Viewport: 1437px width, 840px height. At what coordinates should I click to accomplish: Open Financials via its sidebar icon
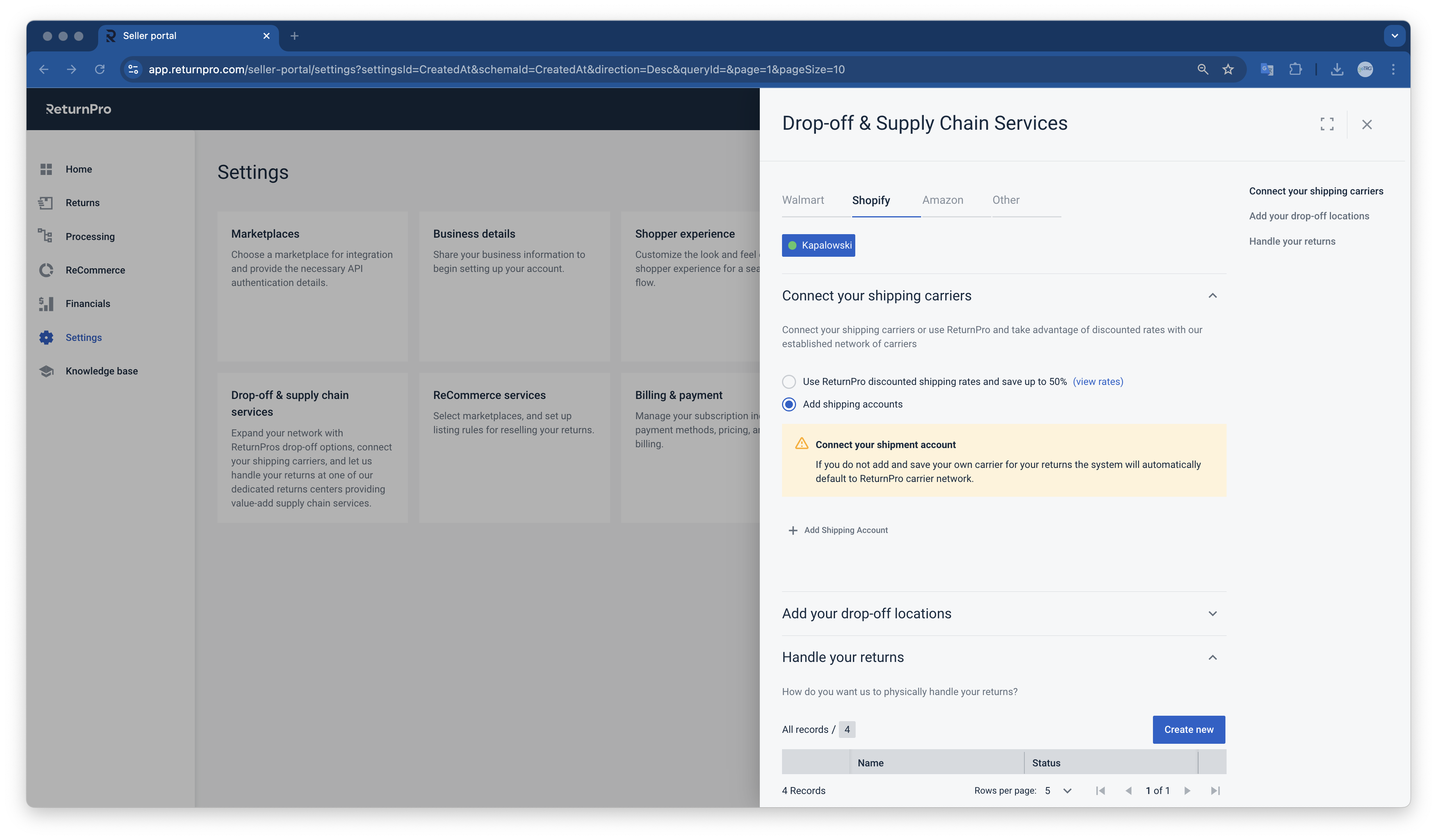46,304
